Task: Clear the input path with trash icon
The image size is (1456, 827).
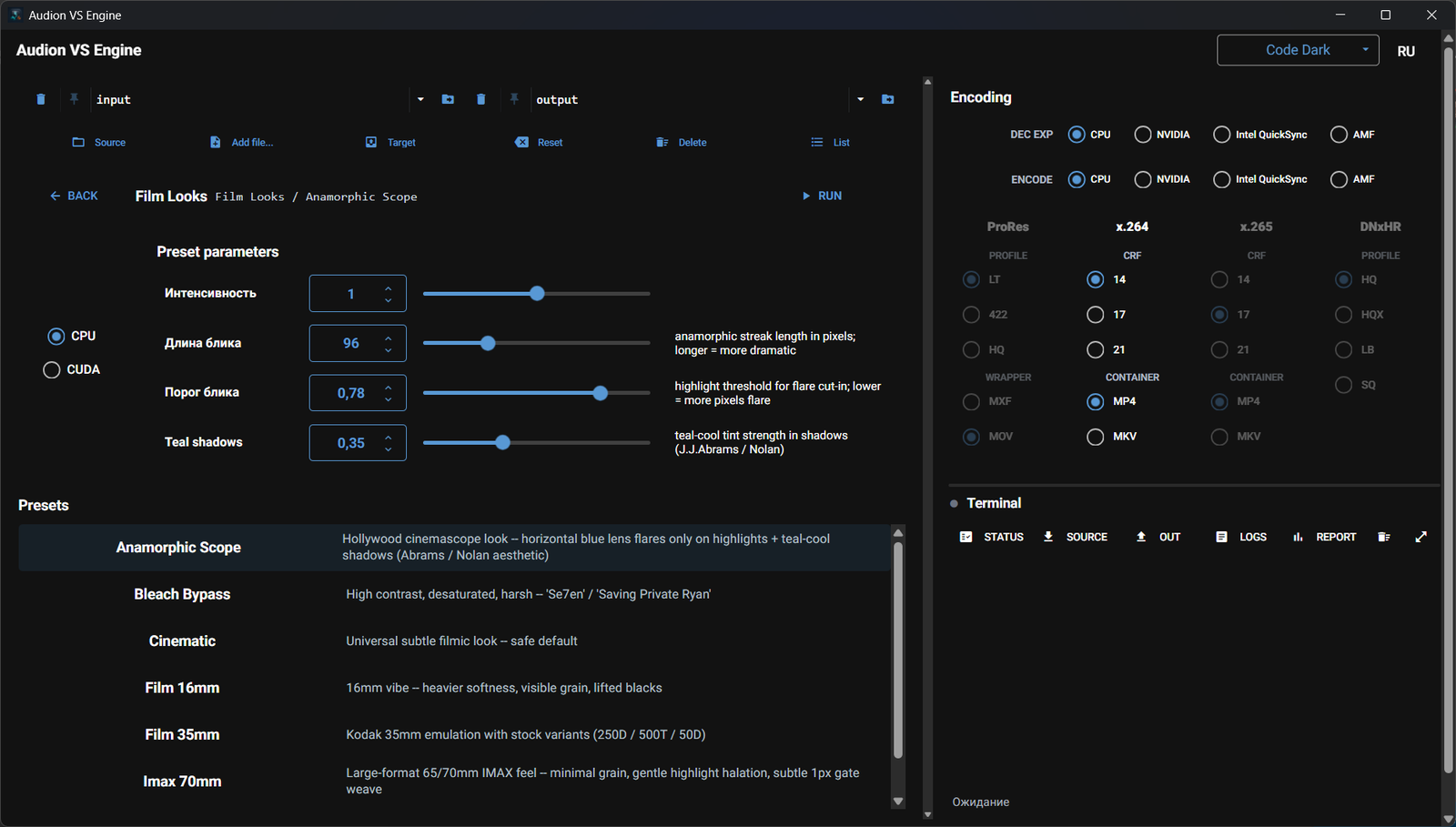Action: click(x=41, y=99)
